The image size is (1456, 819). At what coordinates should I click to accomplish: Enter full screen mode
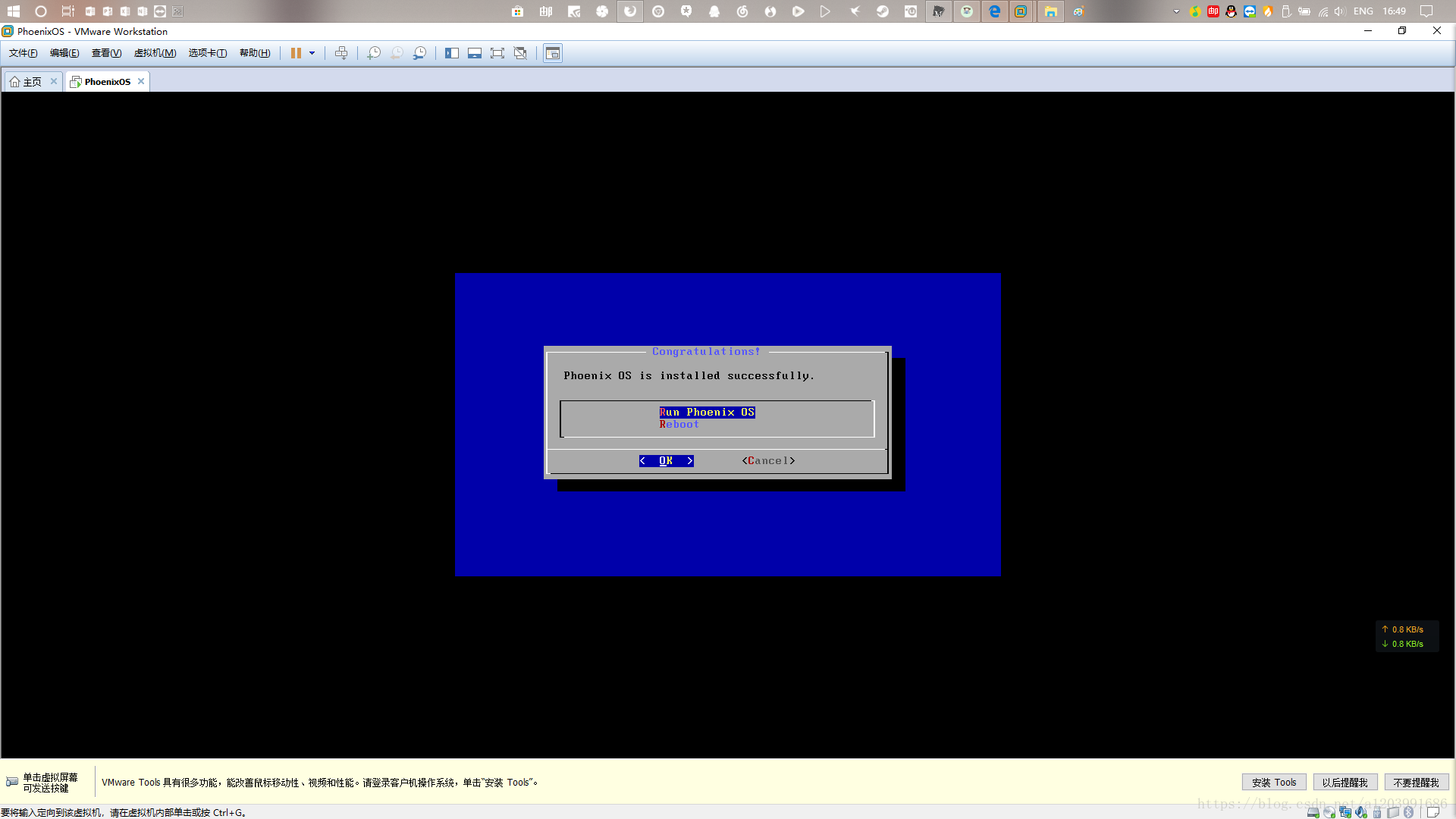[497, 53]
